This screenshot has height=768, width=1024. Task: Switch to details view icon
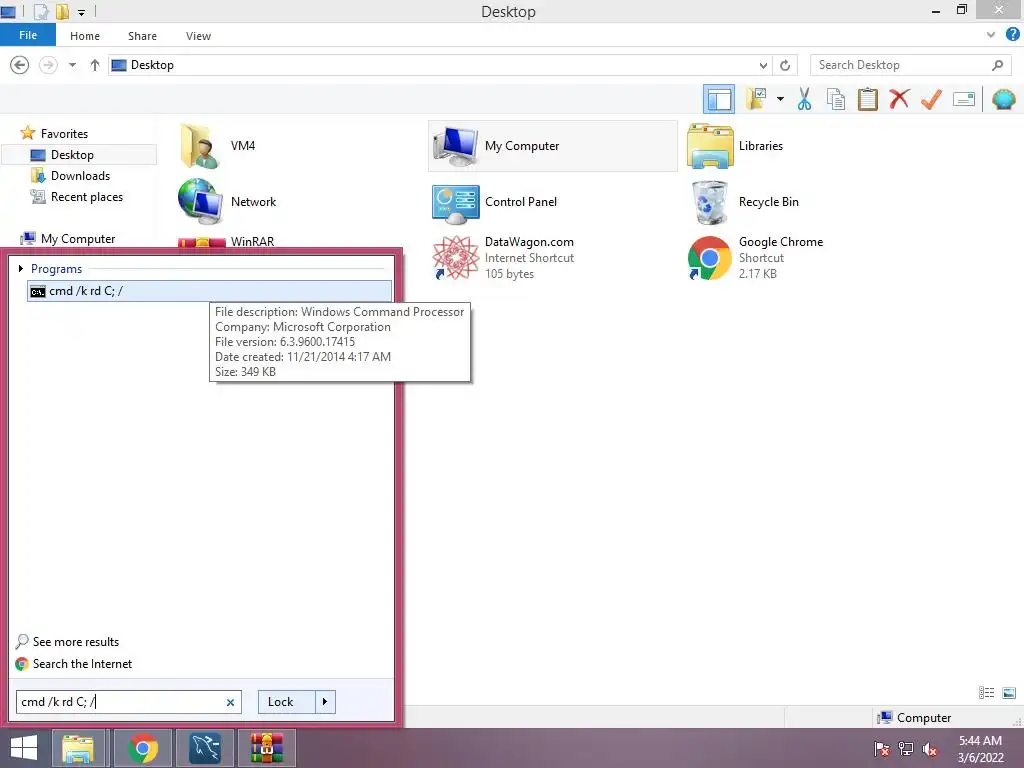986,693
